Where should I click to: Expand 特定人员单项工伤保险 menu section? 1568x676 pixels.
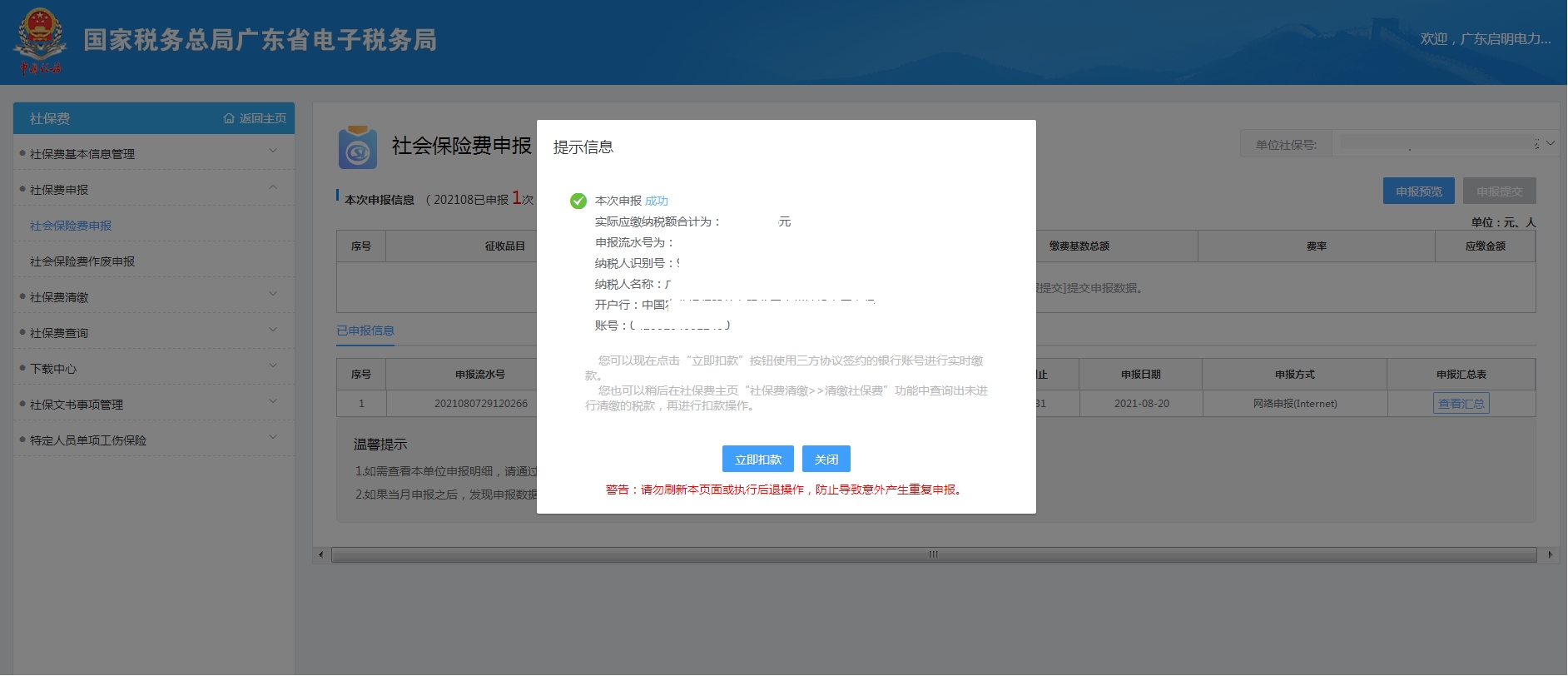[x=154, y=440]
